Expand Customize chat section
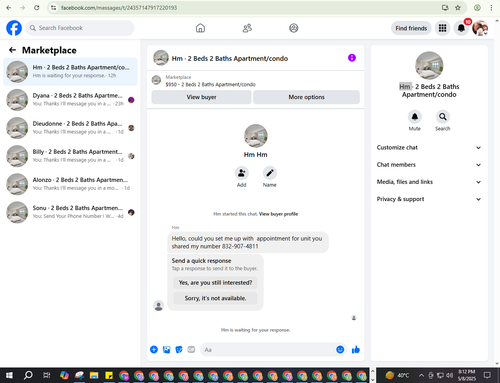The image size is (500, 383). 429,148
